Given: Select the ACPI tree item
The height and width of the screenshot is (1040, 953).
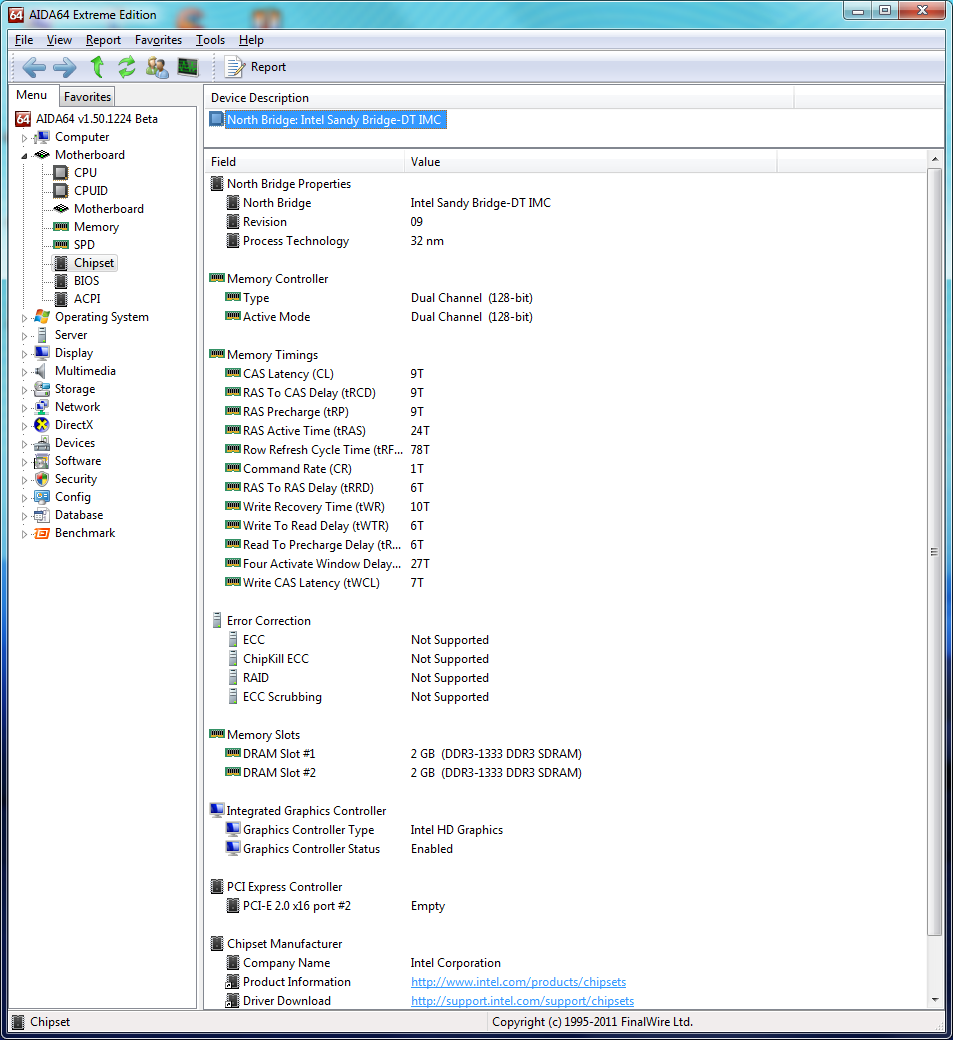Looking at the screenshot, I should tap(87, 298).
